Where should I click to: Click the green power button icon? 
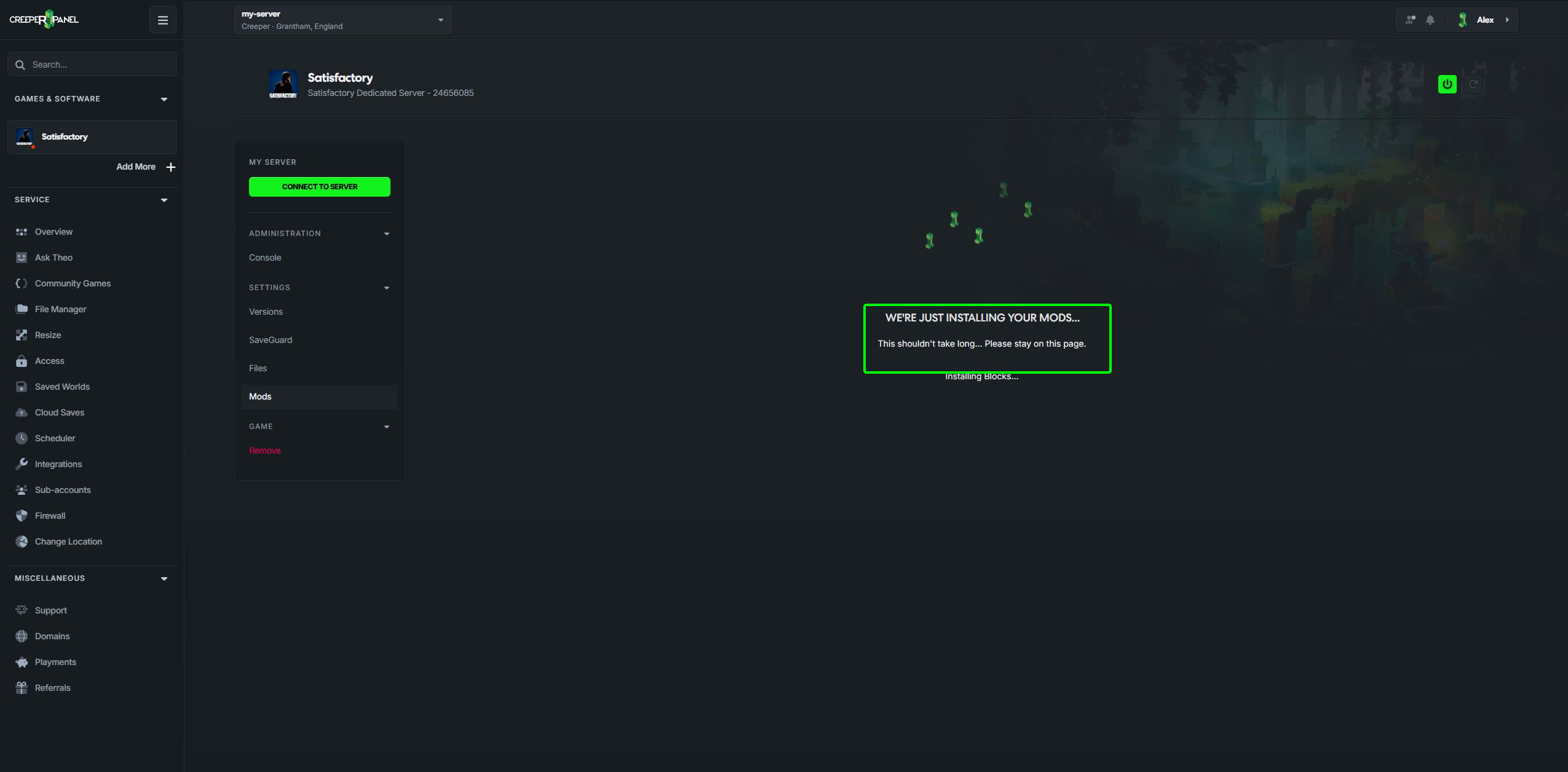point(1447,84)
